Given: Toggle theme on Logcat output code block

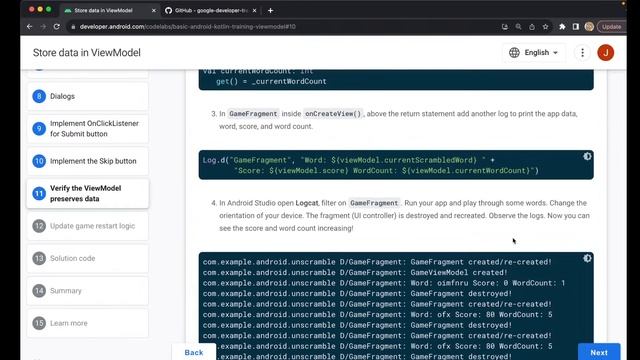Looking at the screenshot, I should coord(587,258).
